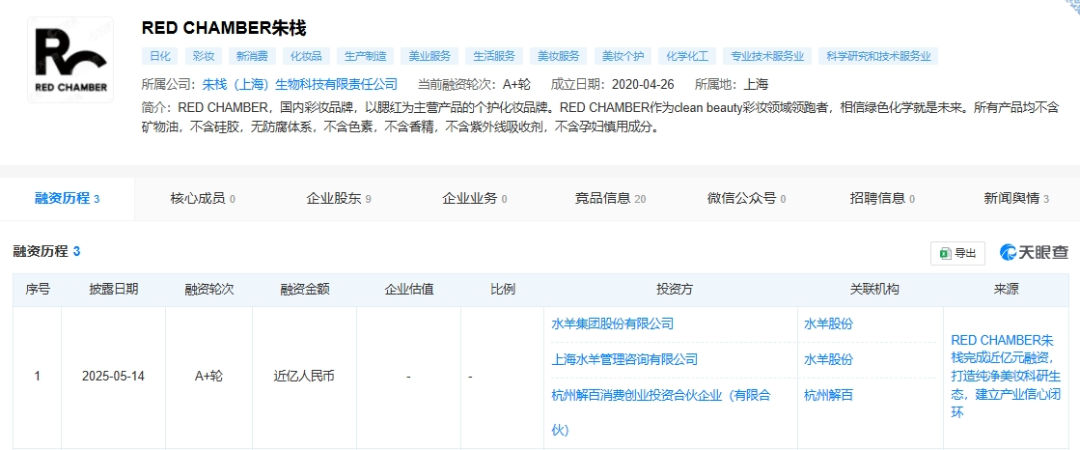1080x450 pixels.
Task: Switch to the 企业业务 tab
Action: click(474, 199)
